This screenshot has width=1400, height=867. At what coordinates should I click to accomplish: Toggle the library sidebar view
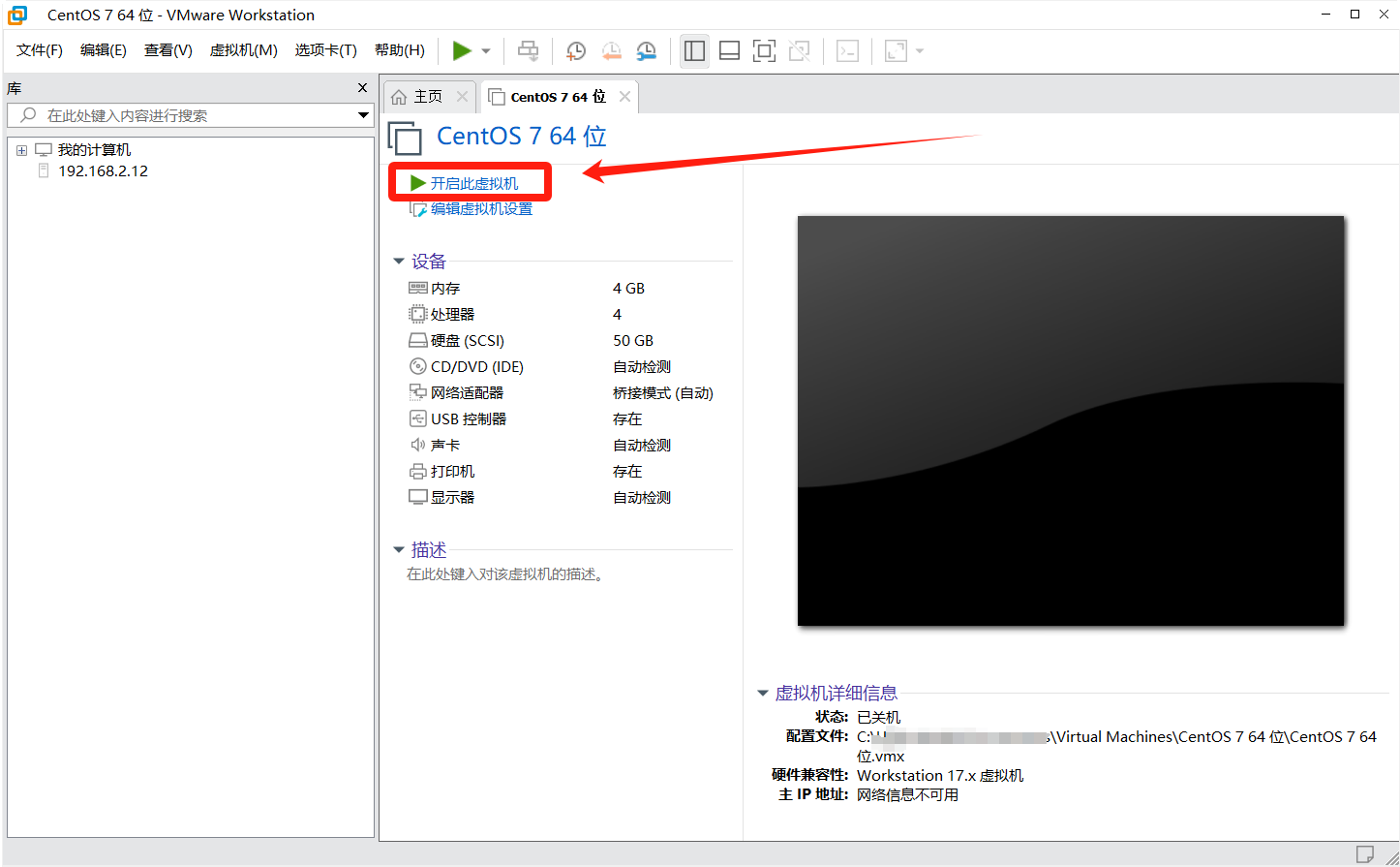694,51
